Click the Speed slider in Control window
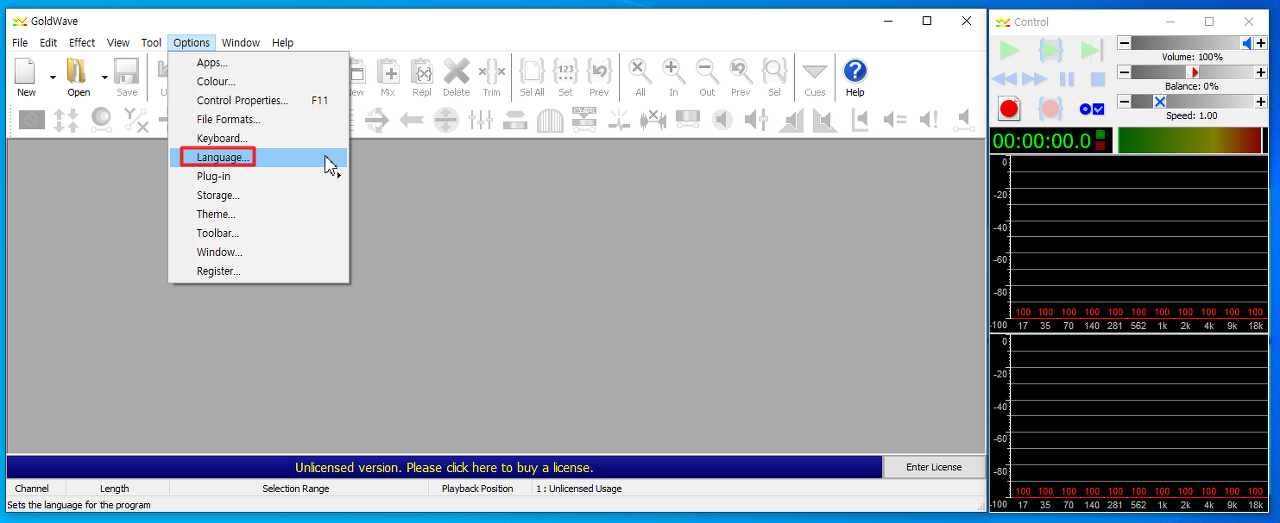 tap(1192, 101)
